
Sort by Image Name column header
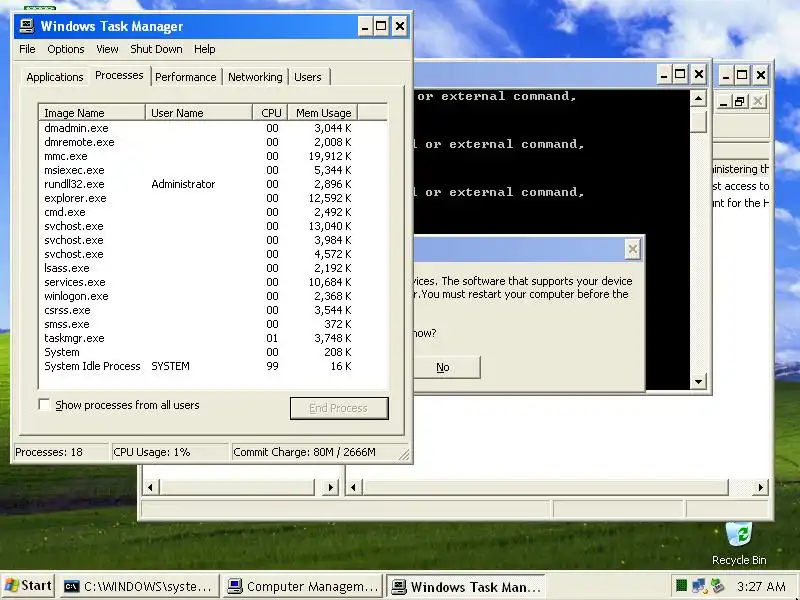(x=92, y=113)
